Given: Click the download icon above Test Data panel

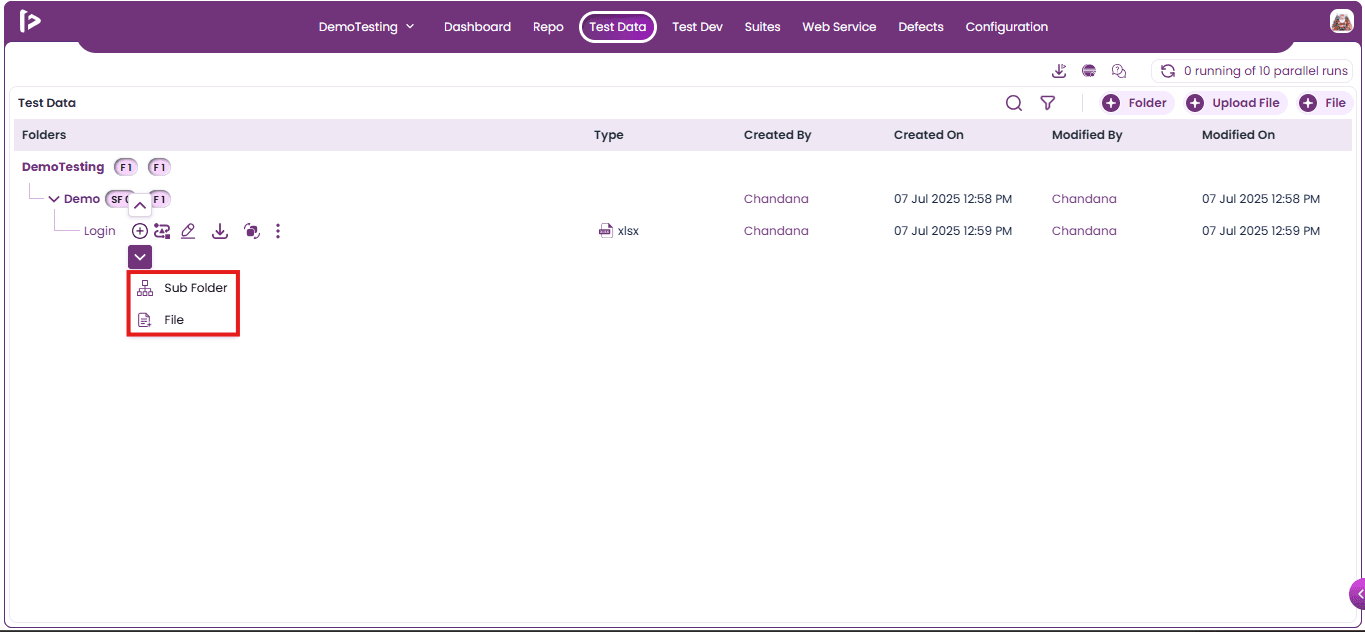Looking at the screenshot, I should [1060, 71].
